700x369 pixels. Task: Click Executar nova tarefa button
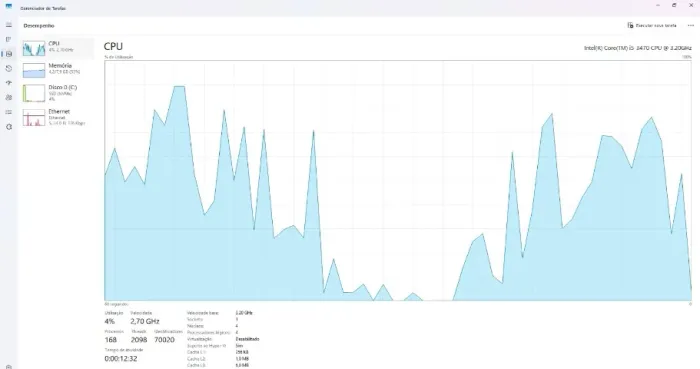point(652,25)
